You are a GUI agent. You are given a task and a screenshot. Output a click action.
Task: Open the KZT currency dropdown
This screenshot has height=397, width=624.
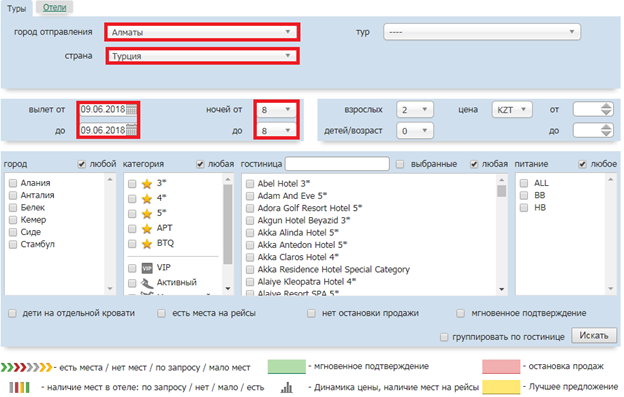pyautogui.click(x=512, y=110)
